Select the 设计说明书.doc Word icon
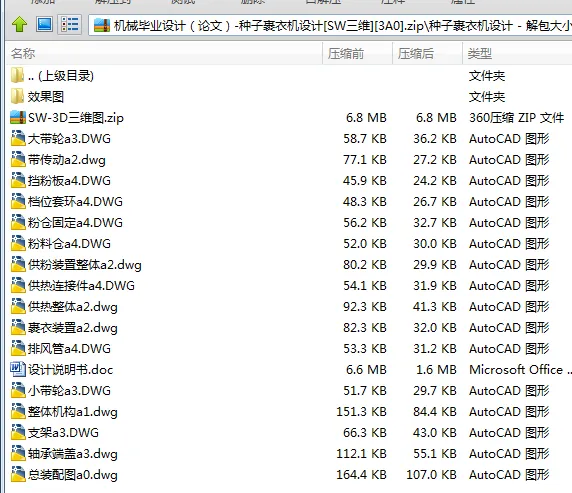The width and height of the screenshot is (572, 493). pos(18,369)
